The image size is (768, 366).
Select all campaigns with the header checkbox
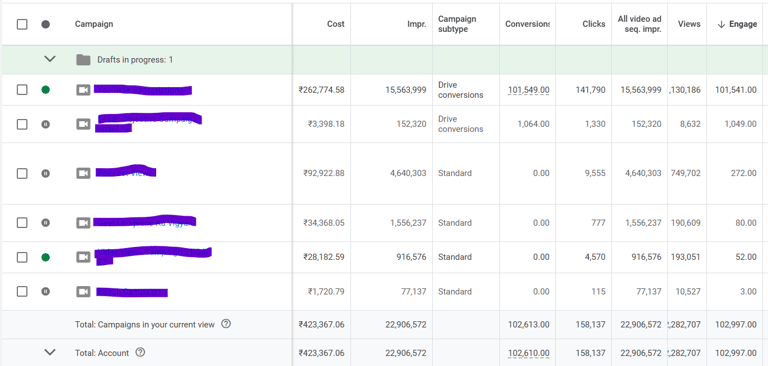[22, 24]
